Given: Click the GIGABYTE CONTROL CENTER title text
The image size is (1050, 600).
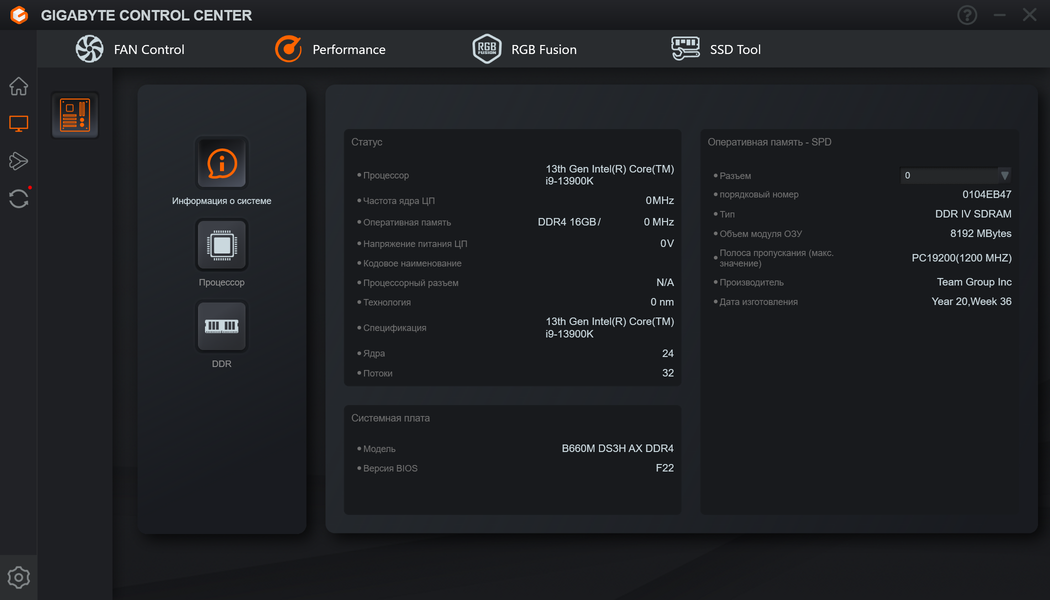Looking at the screenshot, I should point(147,15).
